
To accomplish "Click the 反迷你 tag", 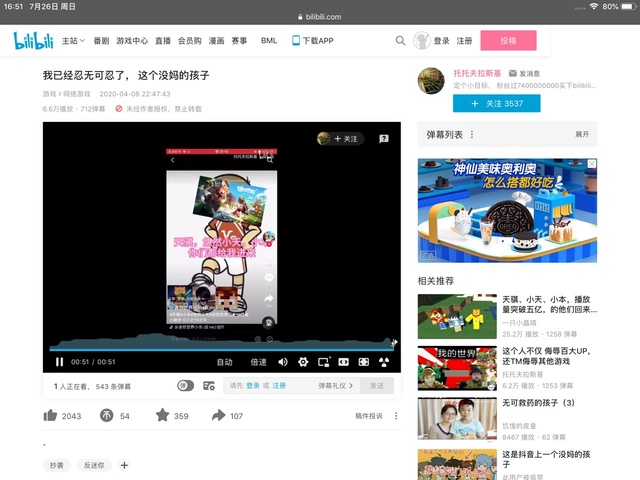I will 94,465.
